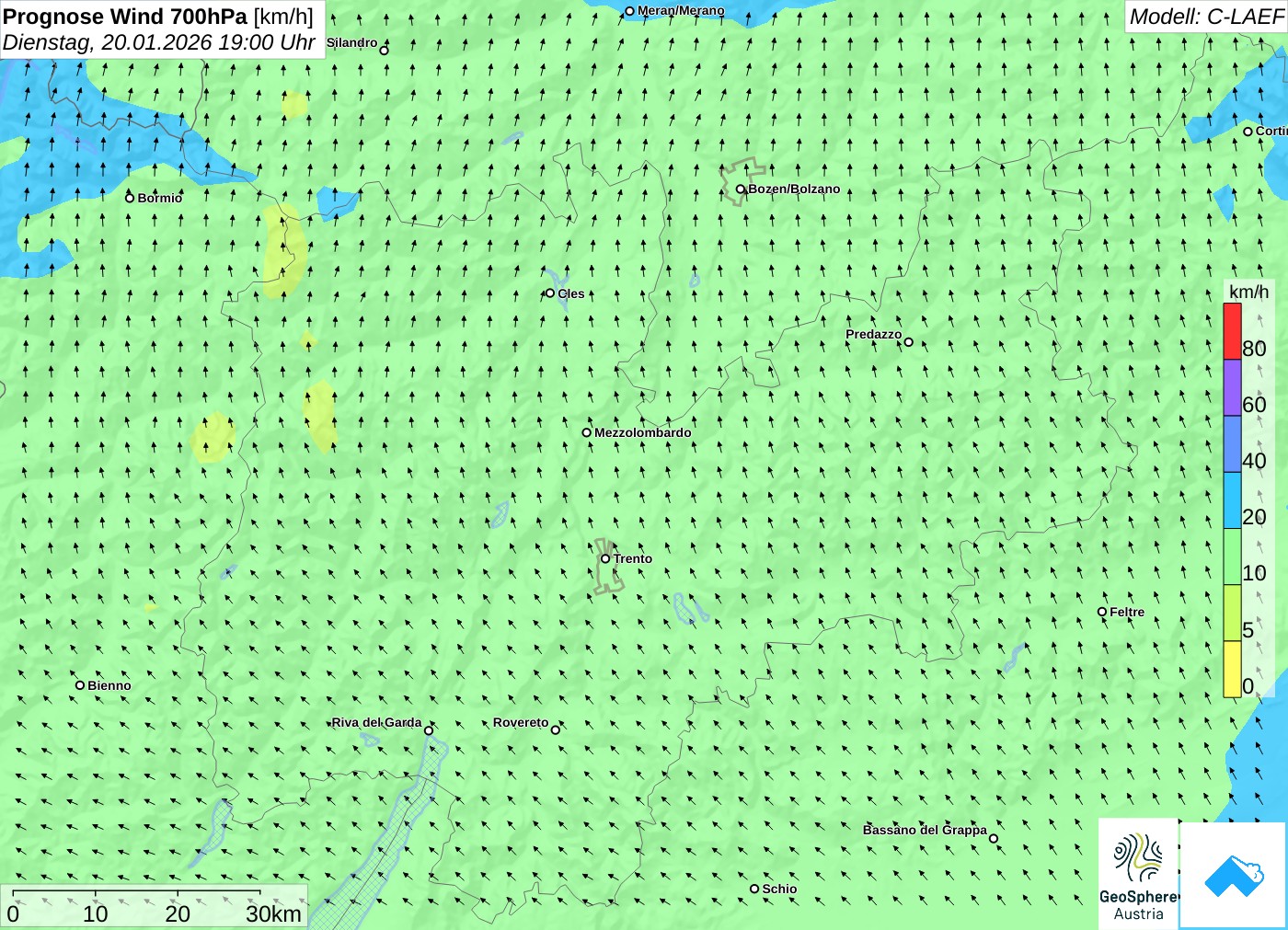Click the "Modell: C-LAEF" label
This screenshot has height=930, width=1288.
(1206, 17)
